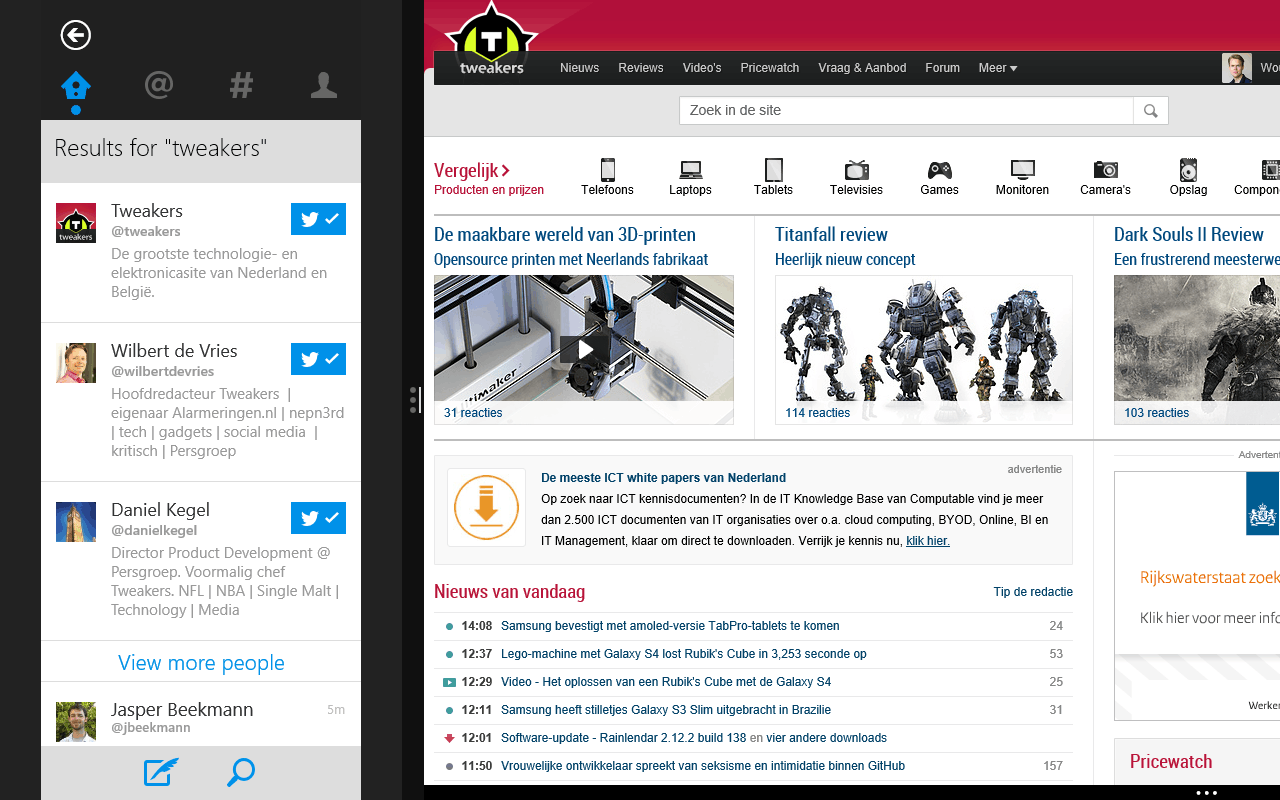This screenshot has height=800, width=1280.
Task: Select the Televisies category icon
Action: [856, 170]
